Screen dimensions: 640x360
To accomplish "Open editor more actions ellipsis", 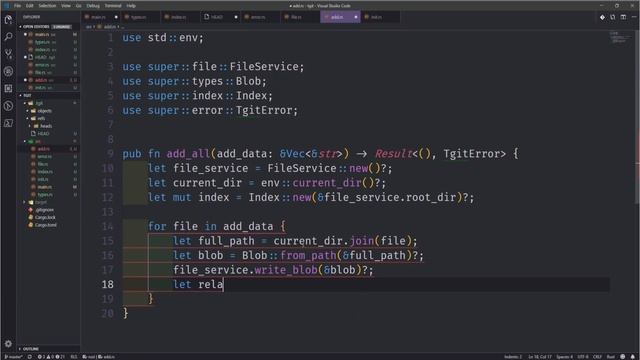I will 634,17.
